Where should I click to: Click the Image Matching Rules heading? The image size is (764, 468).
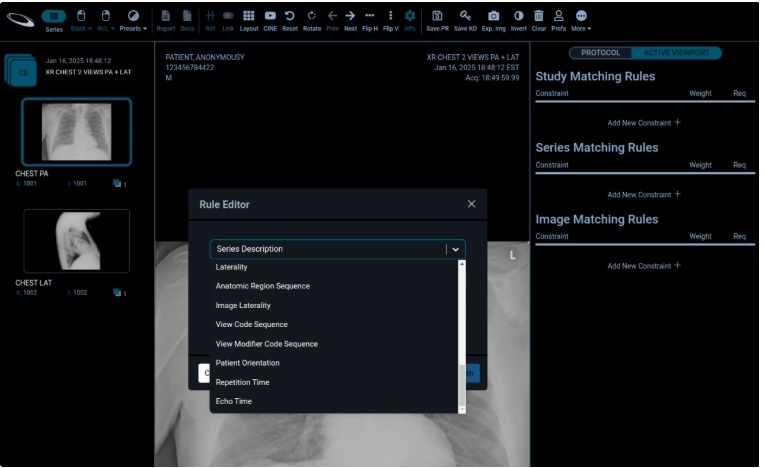(597, 220)
